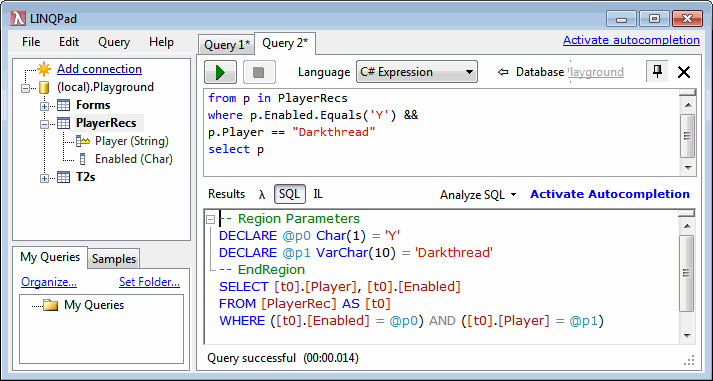The width and height of the screenshot is (713, 381).
Task: Click the Player key column icon
Action: 83,141
